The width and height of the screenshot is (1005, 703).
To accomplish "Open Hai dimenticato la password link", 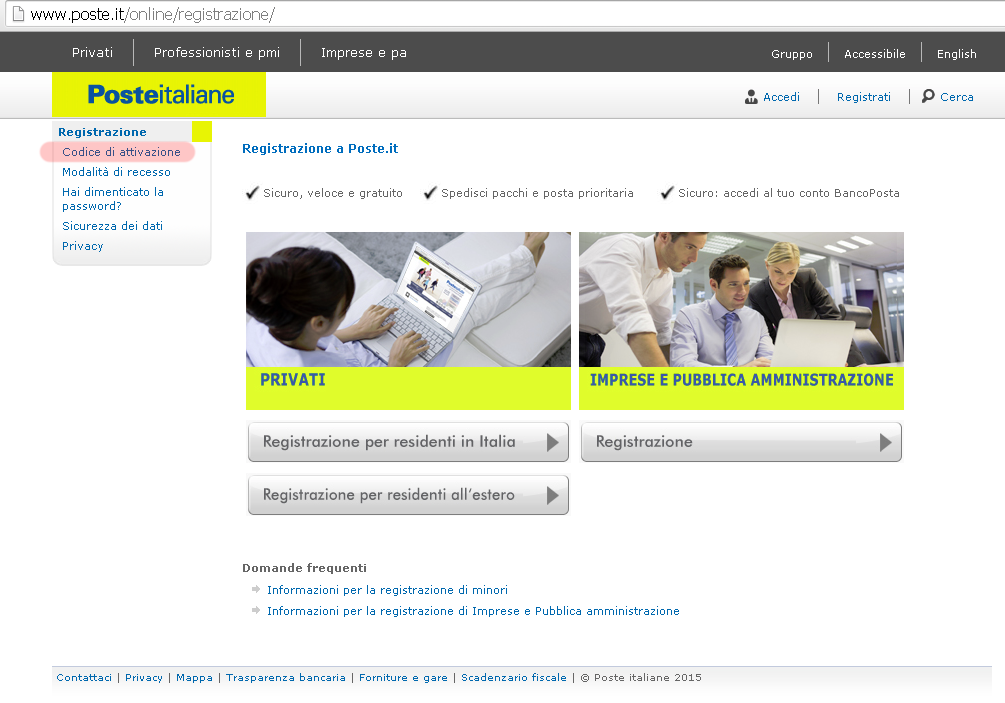I will pos(113,199).
